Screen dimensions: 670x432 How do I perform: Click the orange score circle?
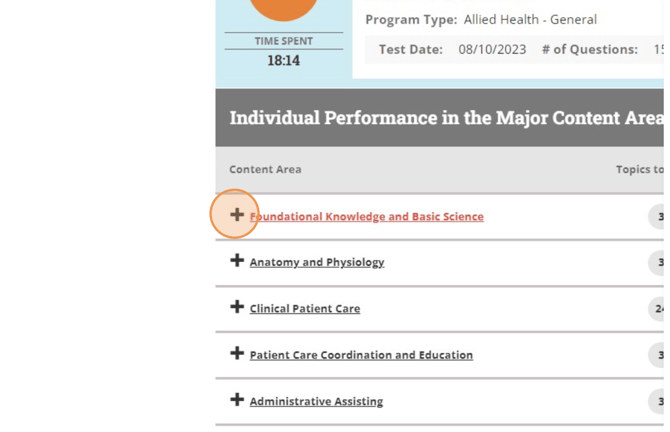click(284, 8)
